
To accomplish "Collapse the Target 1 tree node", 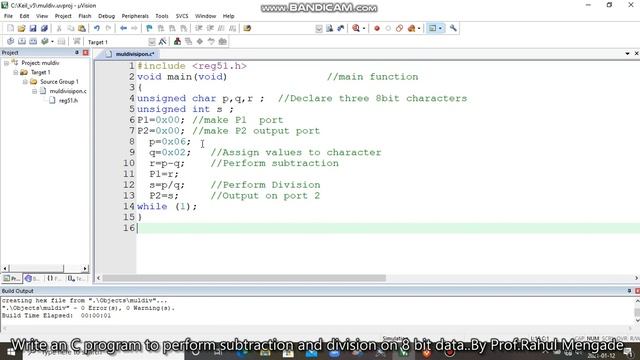I will pyautogui.click(x=16, y=73).
